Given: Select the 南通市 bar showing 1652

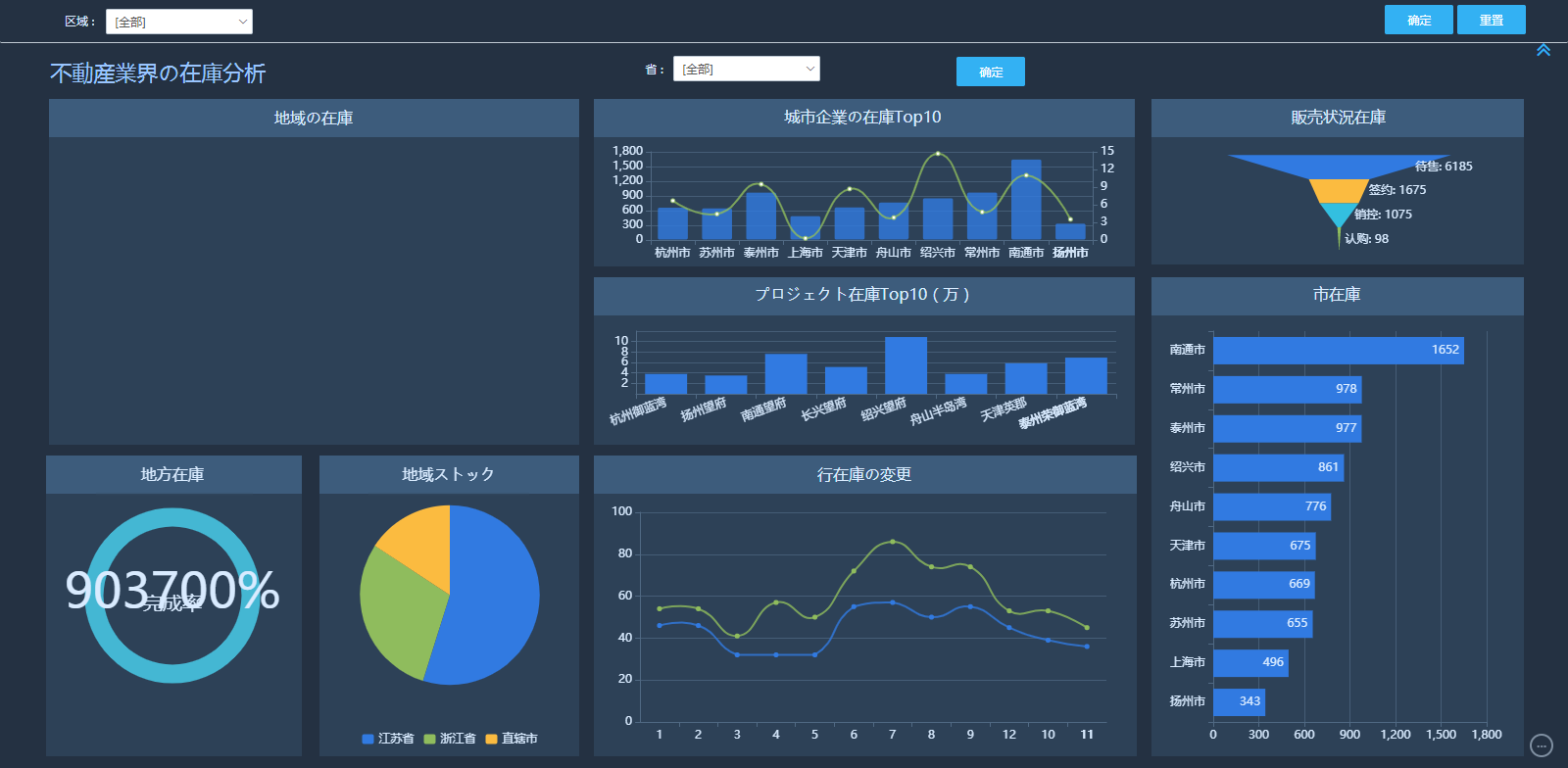Looking at the screenshot, I should pyautogui.click(x=1338, y=350).
